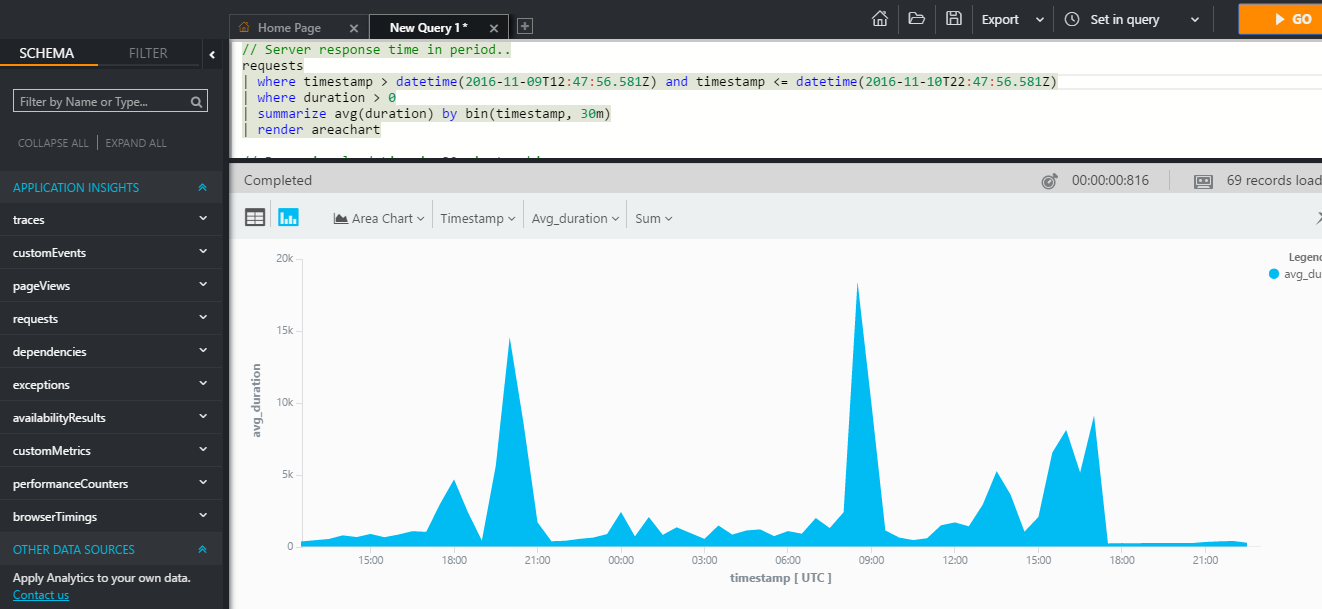This screenshot has height=609, width=1322.
Task: Select the chart view icon
Action: click(288, 217)
